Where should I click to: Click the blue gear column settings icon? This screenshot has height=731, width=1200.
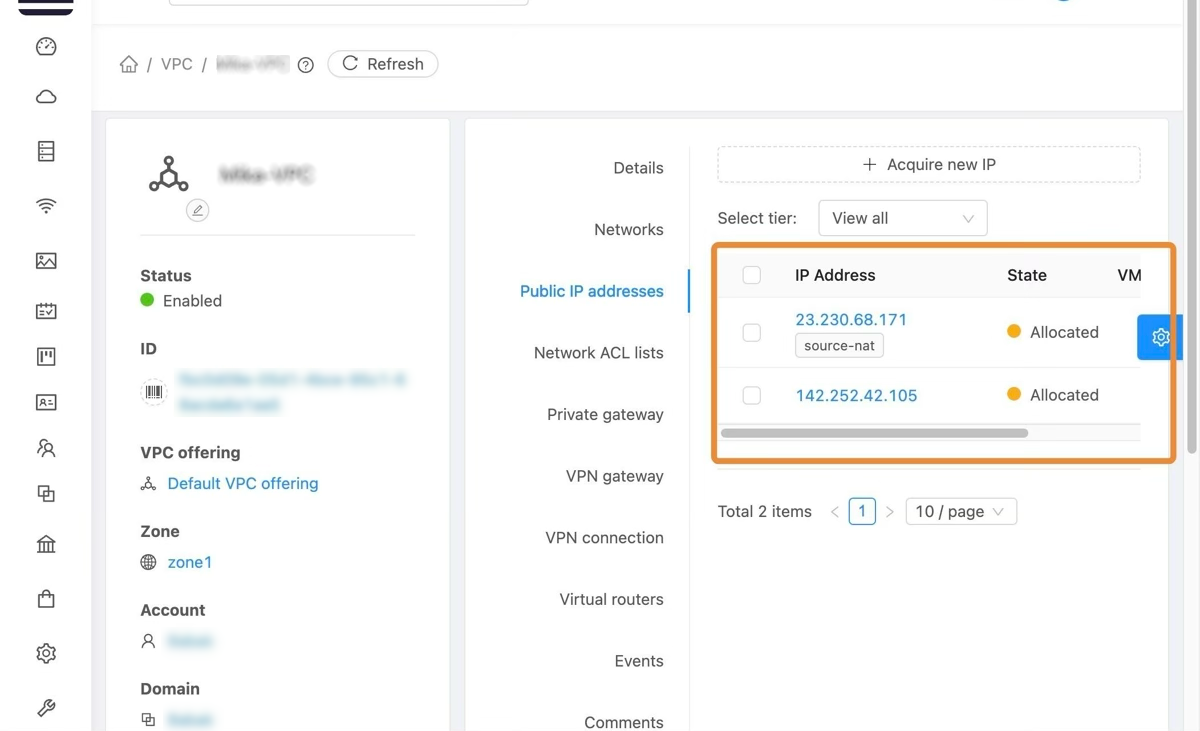[1159, 337]
